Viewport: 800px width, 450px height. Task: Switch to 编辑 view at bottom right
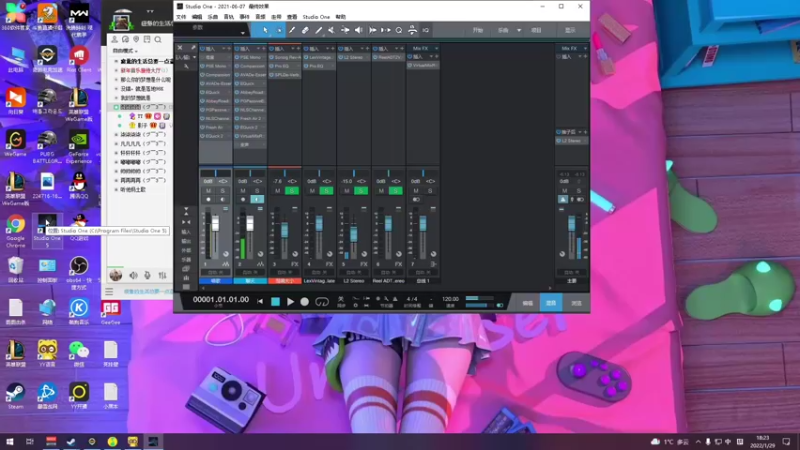pyautogui.click(x=528, y=303)
